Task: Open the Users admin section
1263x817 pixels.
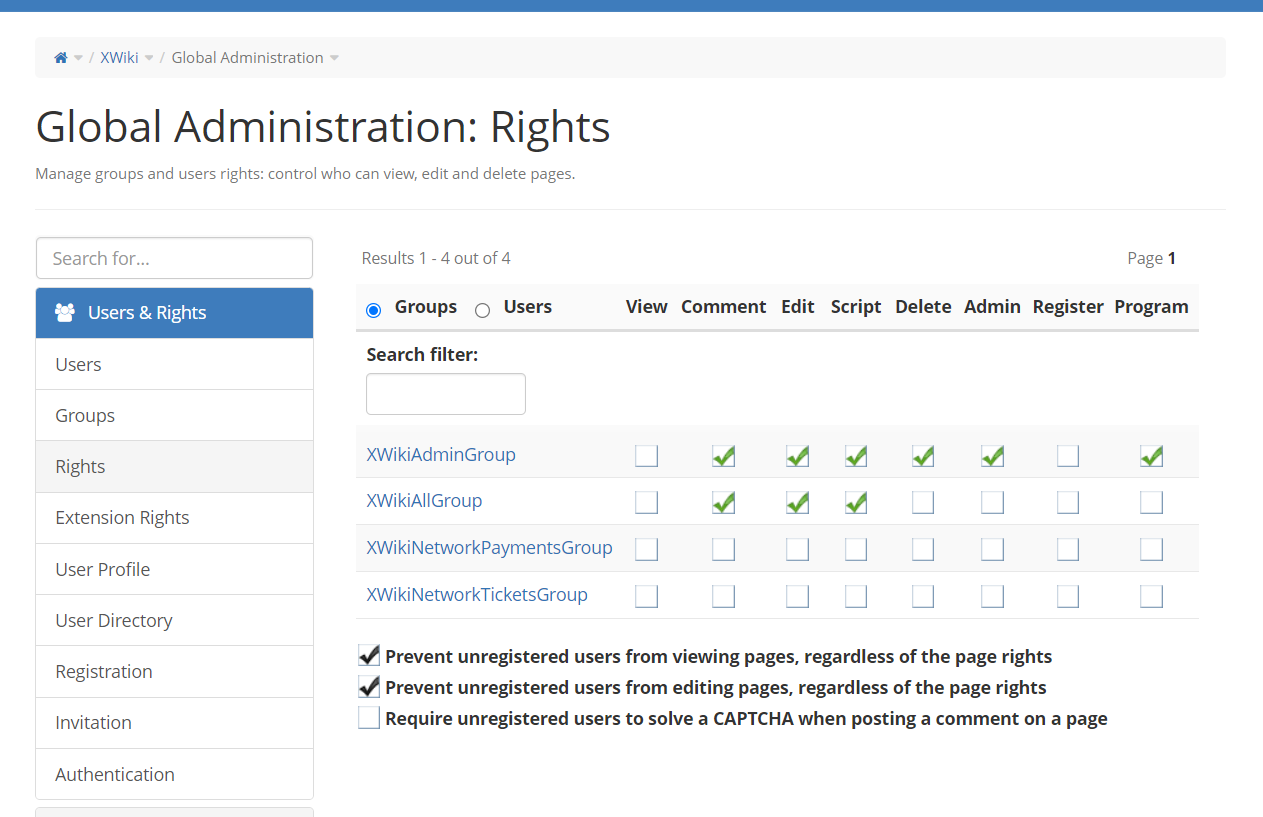Action: 174,364
